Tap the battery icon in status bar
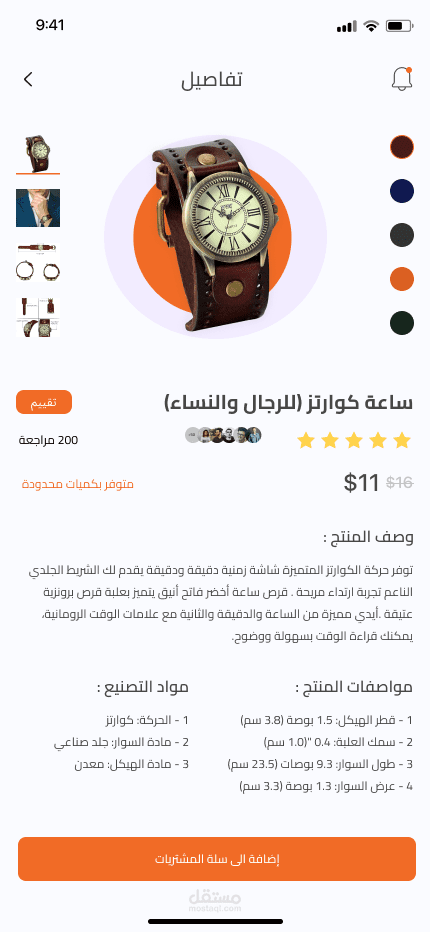The image size is (430, 932). [399, 26]
